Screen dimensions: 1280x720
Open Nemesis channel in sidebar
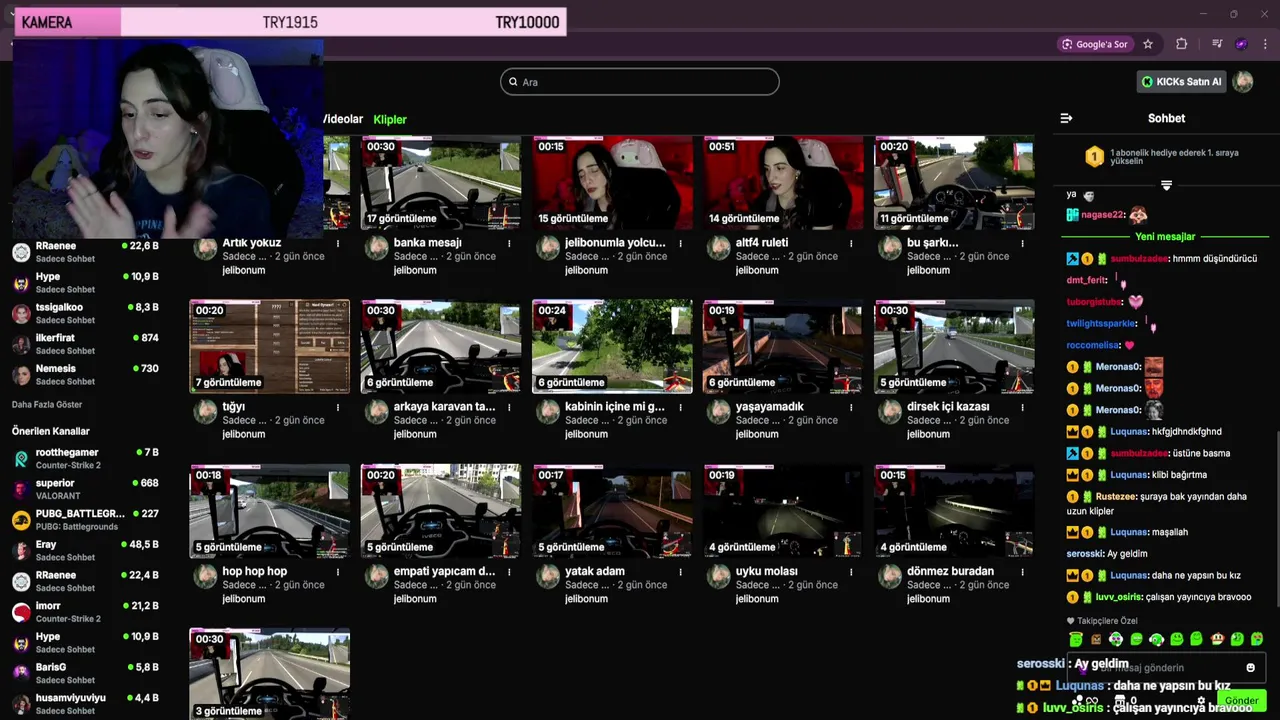(85, 375)
